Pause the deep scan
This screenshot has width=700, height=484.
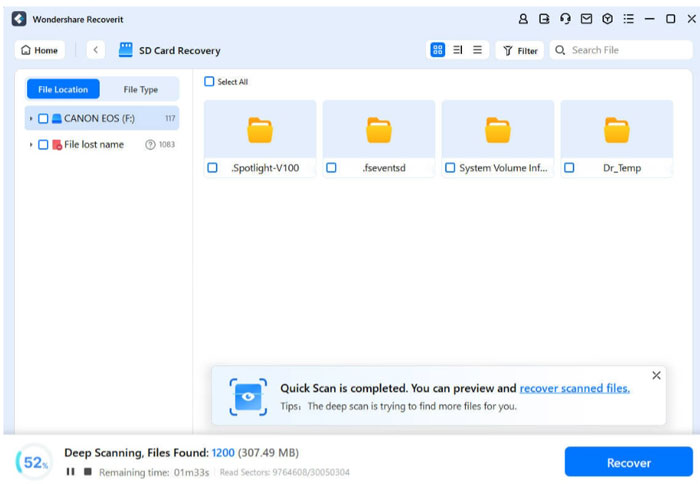[x=71, y=471]
